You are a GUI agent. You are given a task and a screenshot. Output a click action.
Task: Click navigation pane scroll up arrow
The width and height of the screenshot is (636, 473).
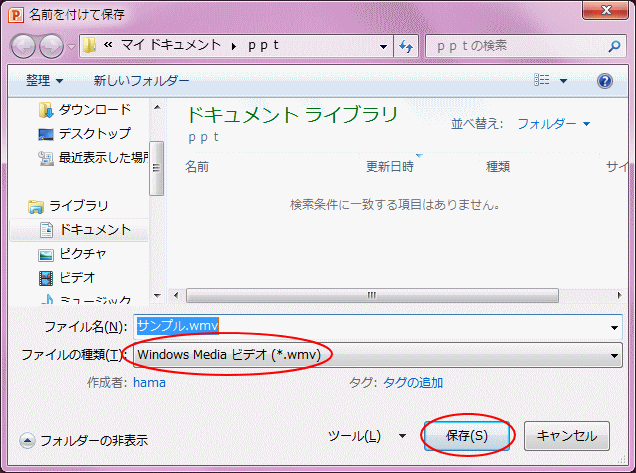tap(157, 108)
